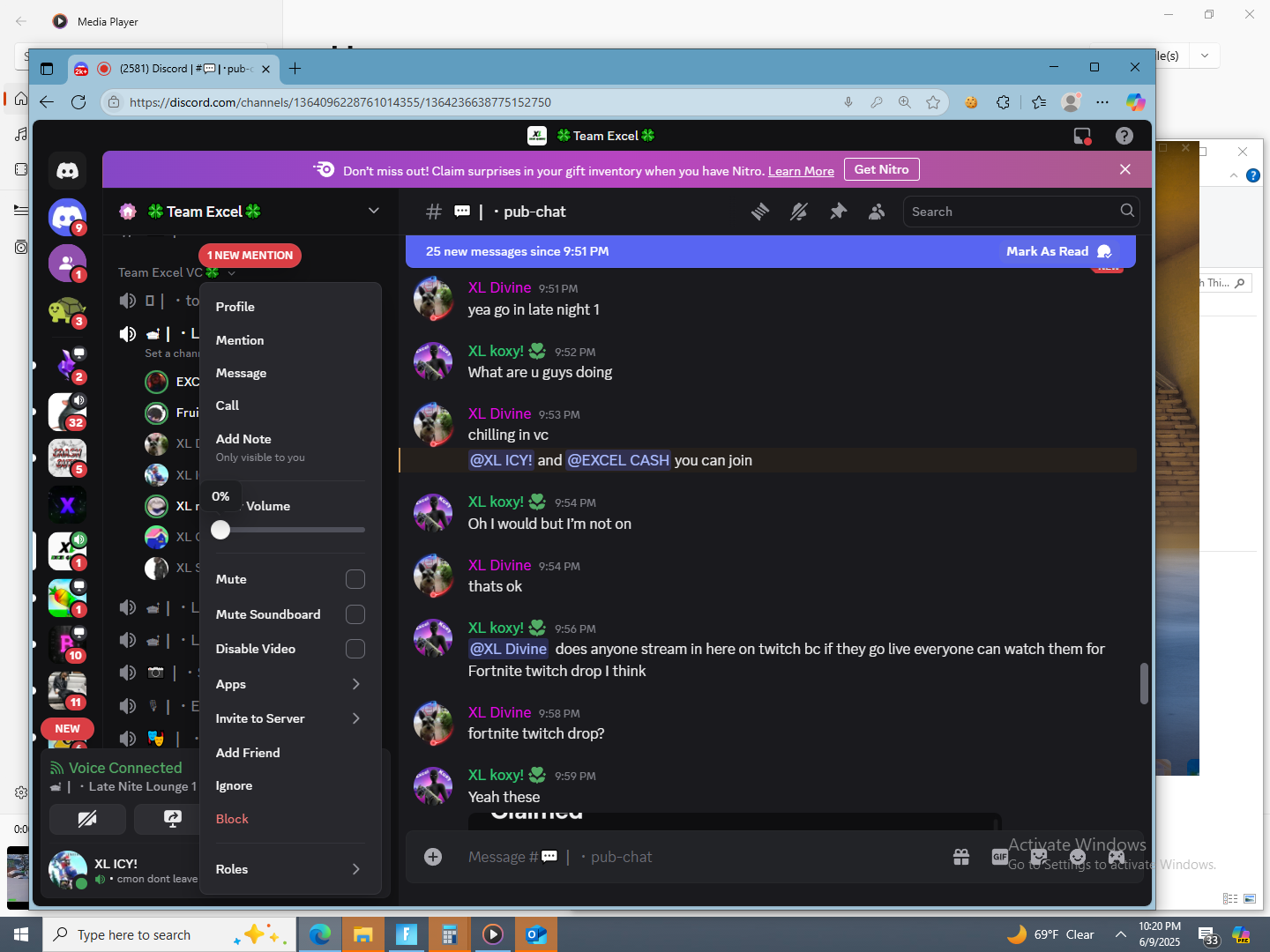Expand the Roles submenu

tap(289, 869)
